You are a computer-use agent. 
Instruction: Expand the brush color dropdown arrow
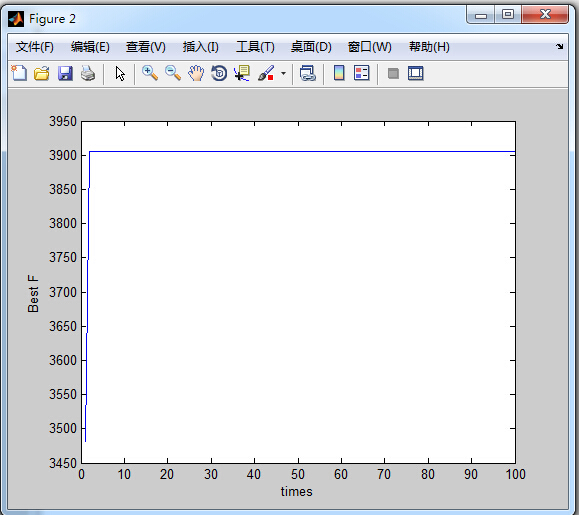pyautogui.click(x=283, y=73)
